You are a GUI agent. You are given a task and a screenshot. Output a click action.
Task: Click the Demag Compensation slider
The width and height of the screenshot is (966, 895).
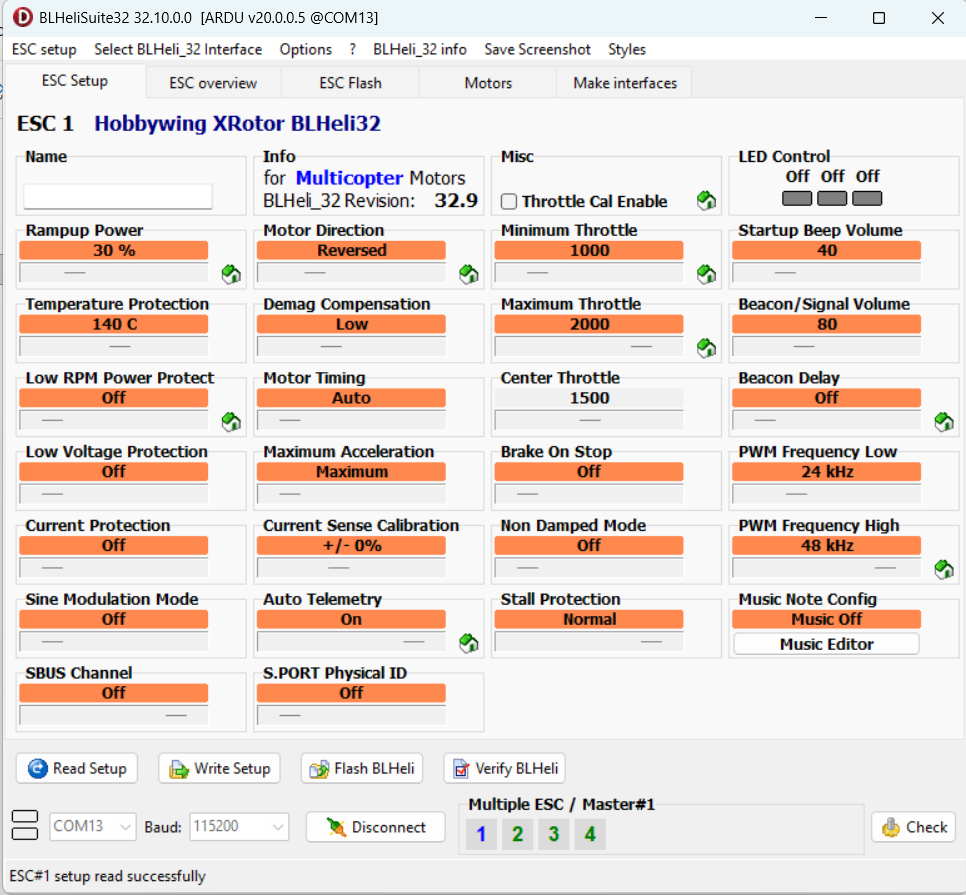pos(351,346)
